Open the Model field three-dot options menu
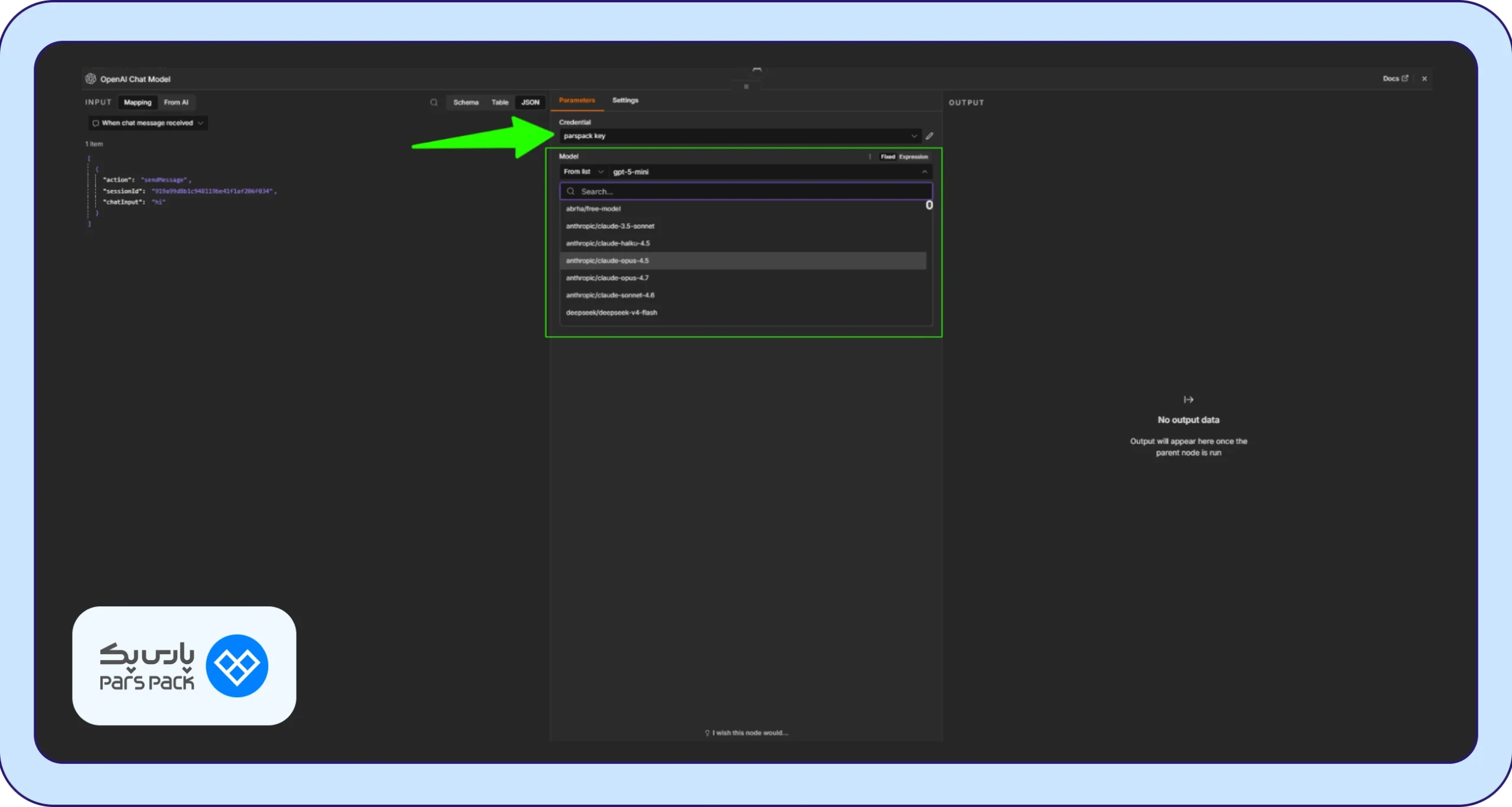1512x807 pixels. point(870,156)
